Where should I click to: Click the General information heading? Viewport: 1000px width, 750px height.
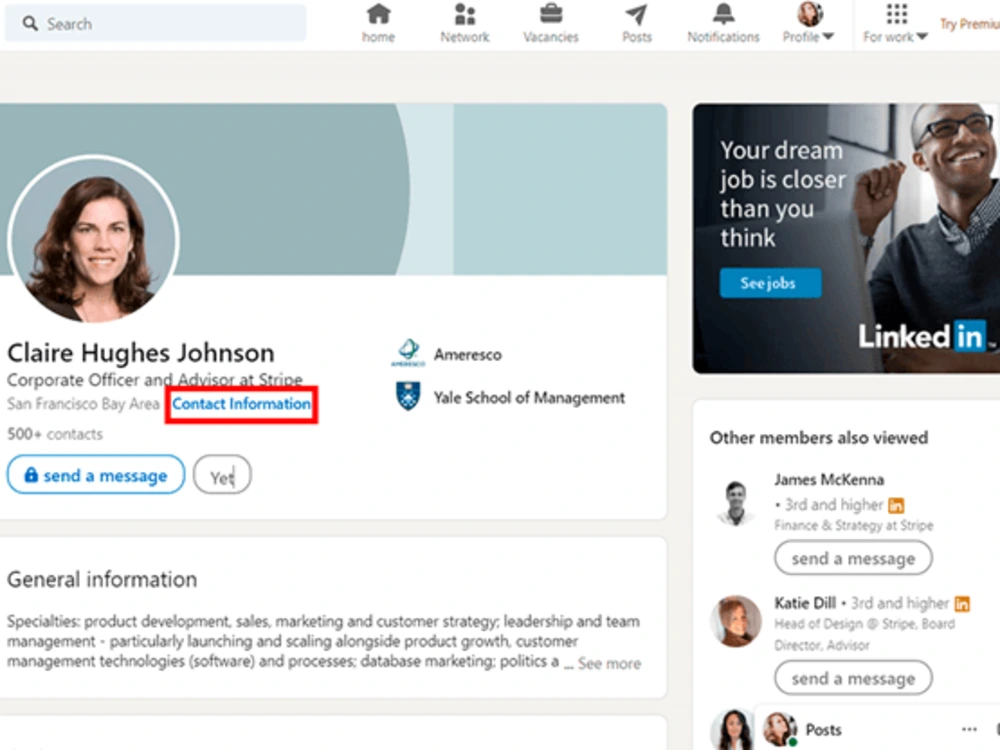click(x=102, y=580)
